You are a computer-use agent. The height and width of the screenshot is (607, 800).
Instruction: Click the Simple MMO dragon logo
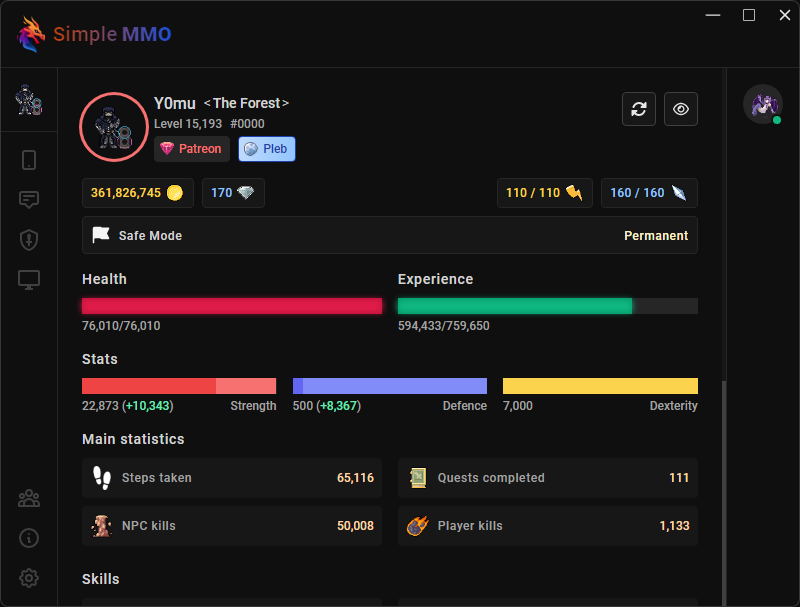[x=31, y=33]
